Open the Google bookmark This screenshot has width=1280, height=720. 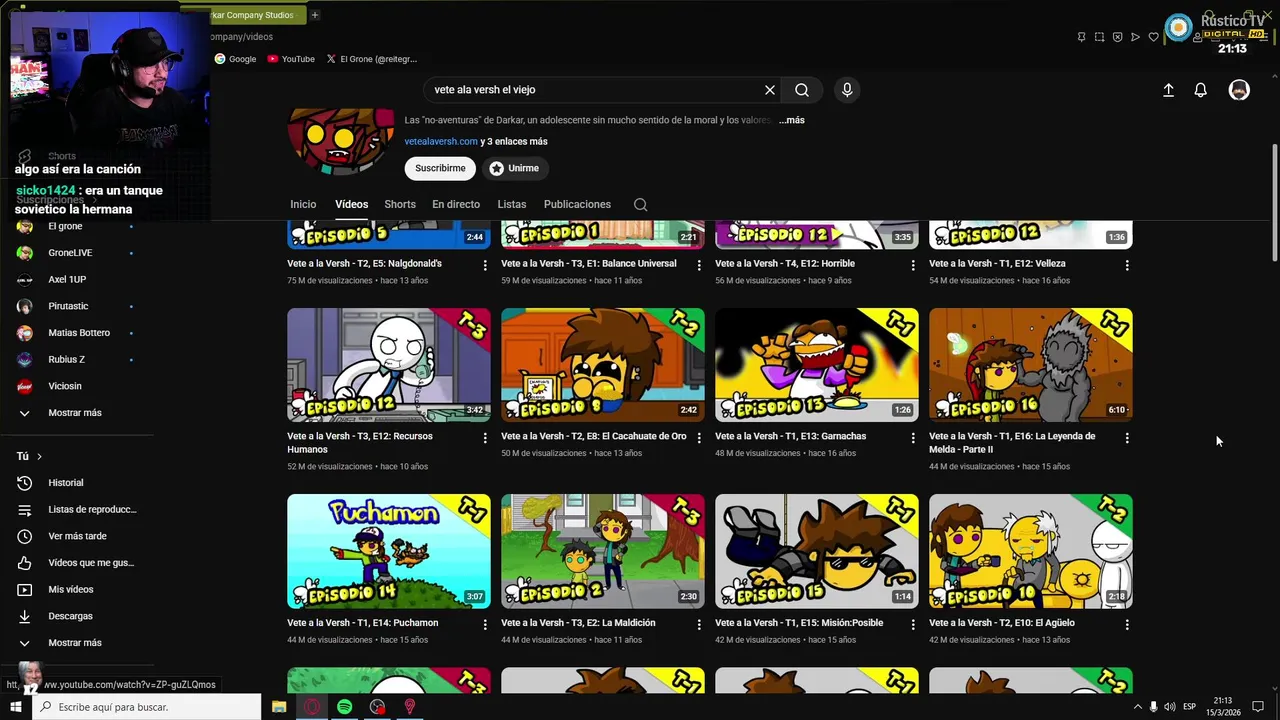point(235,59)
